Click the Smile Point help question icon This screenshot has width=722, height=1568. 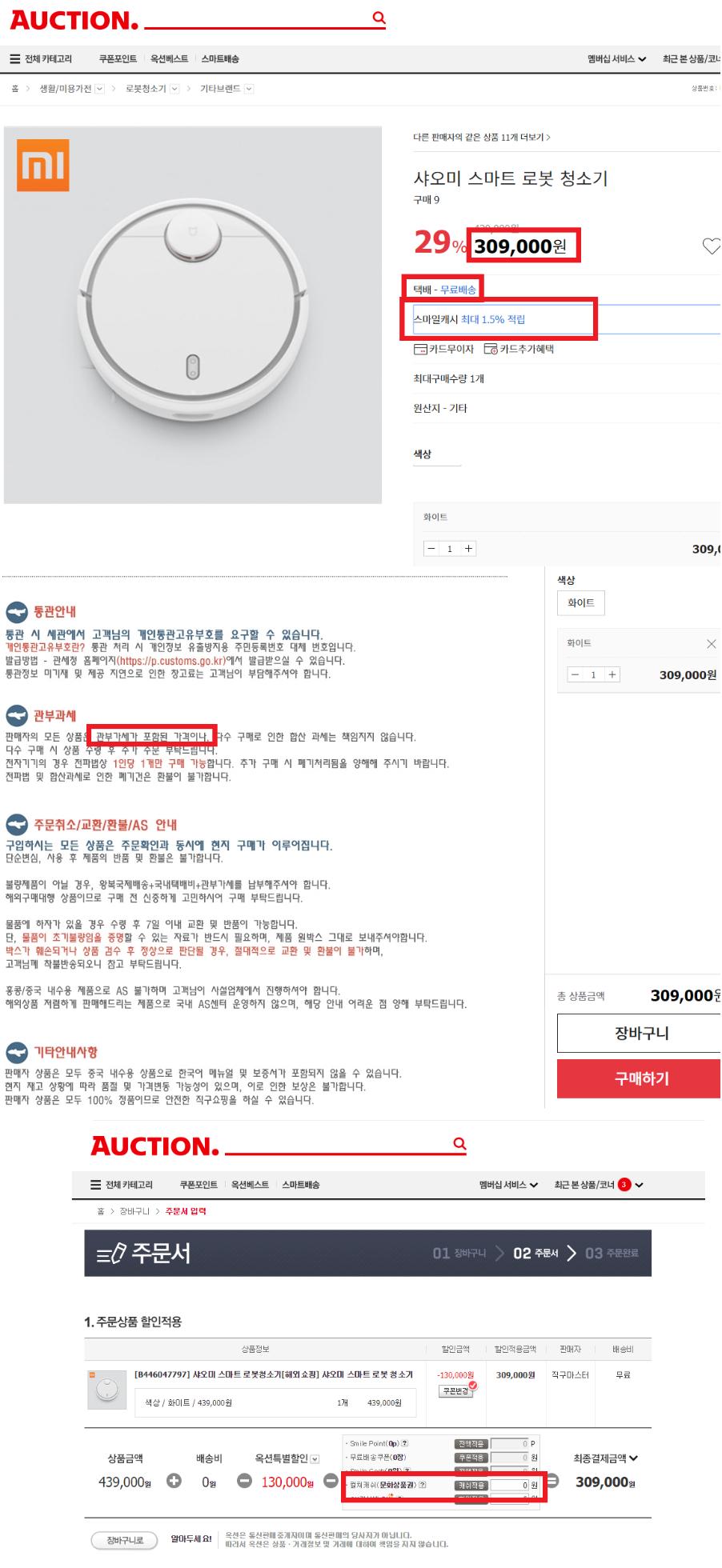404,1443
